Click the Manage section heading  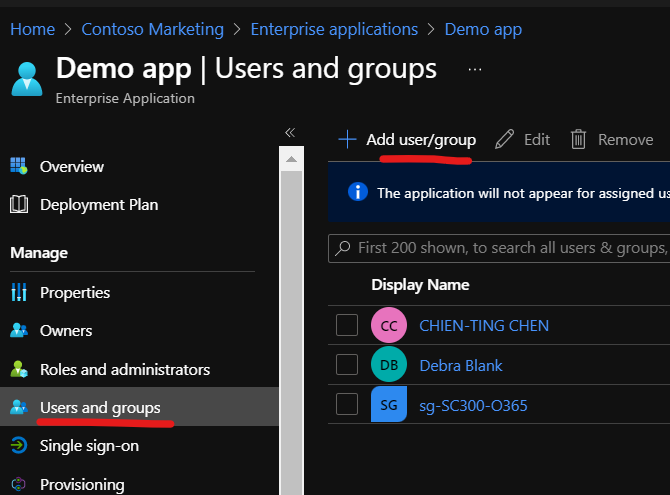click(39, 253)
